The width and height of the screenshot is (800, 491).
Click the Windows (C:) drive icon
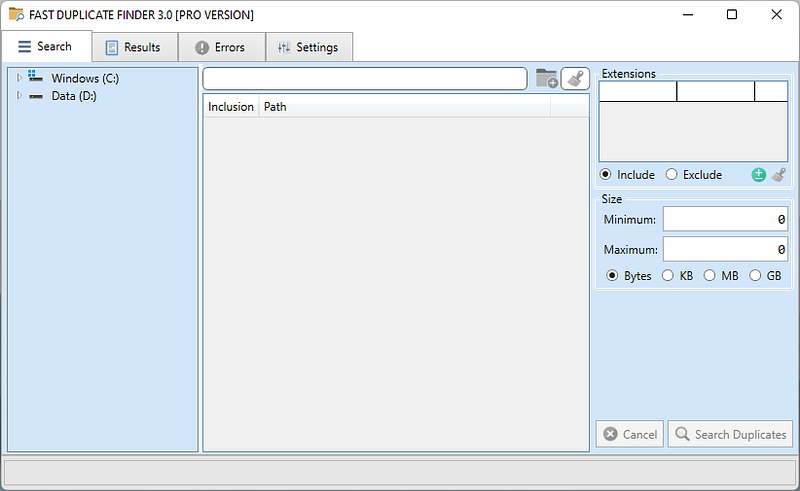click(35, 77)
